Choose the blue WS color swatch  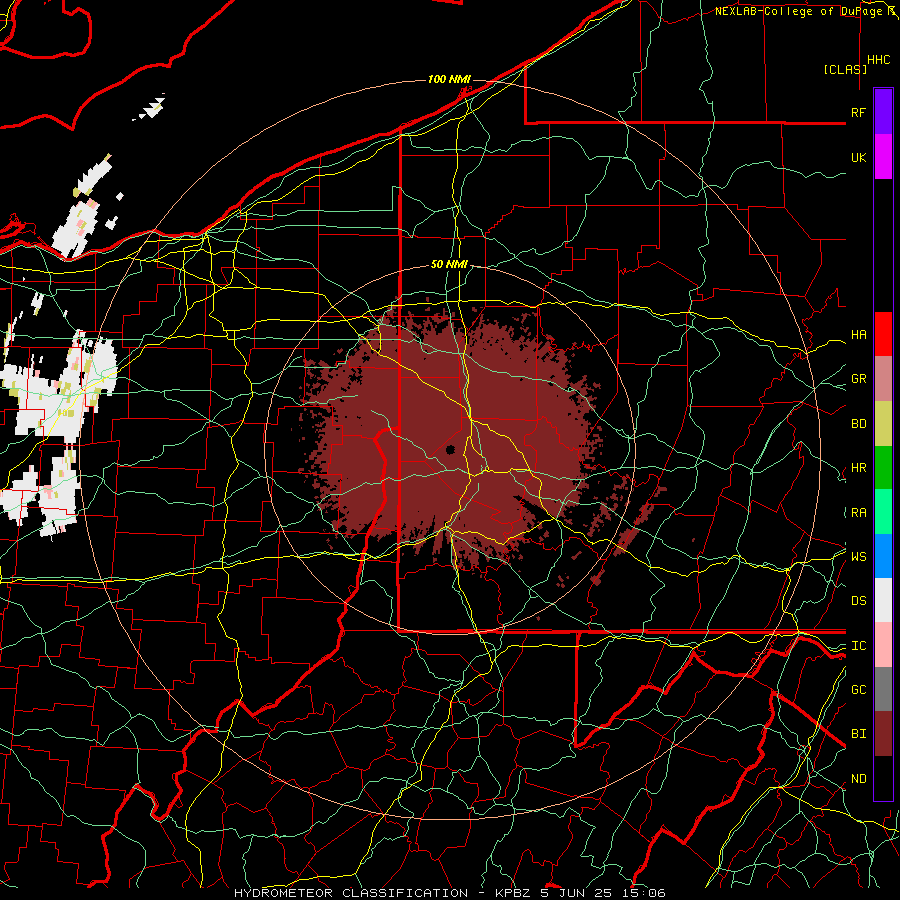(x=883, y=556)
